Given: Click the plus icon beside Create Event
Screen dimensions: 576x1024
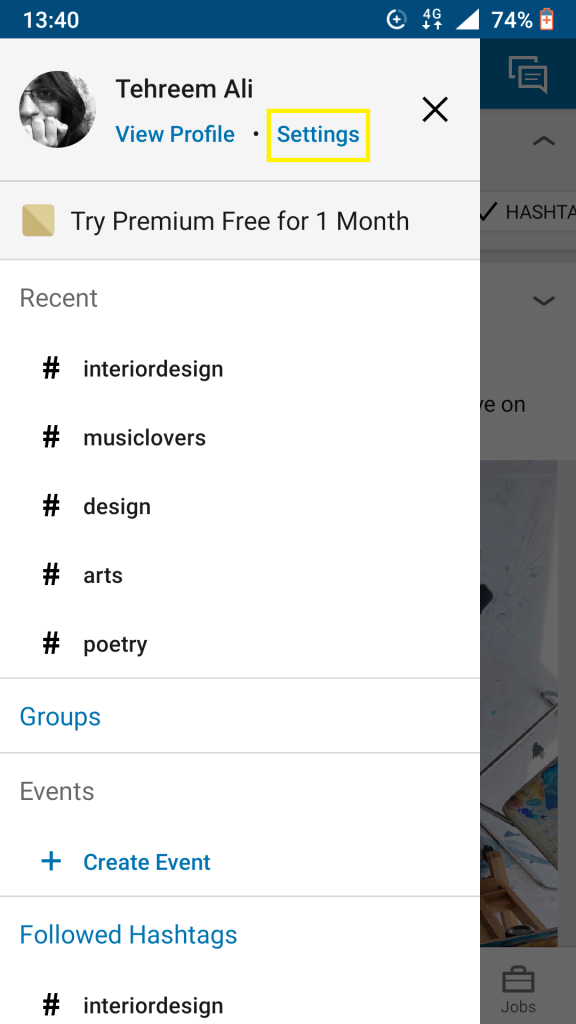Looking at the screenshot, I should pyautogui.click(x=51, y=861).
